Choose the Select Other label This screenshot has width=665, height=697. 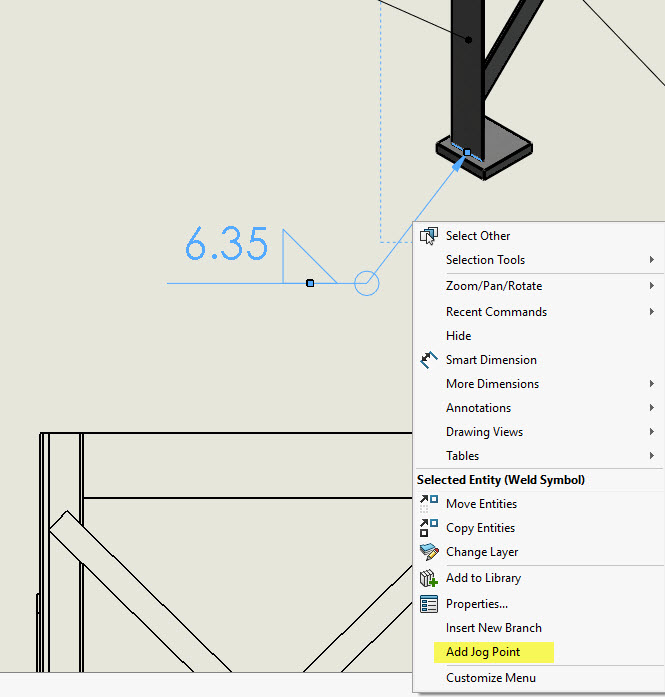[x=478, y=236]
